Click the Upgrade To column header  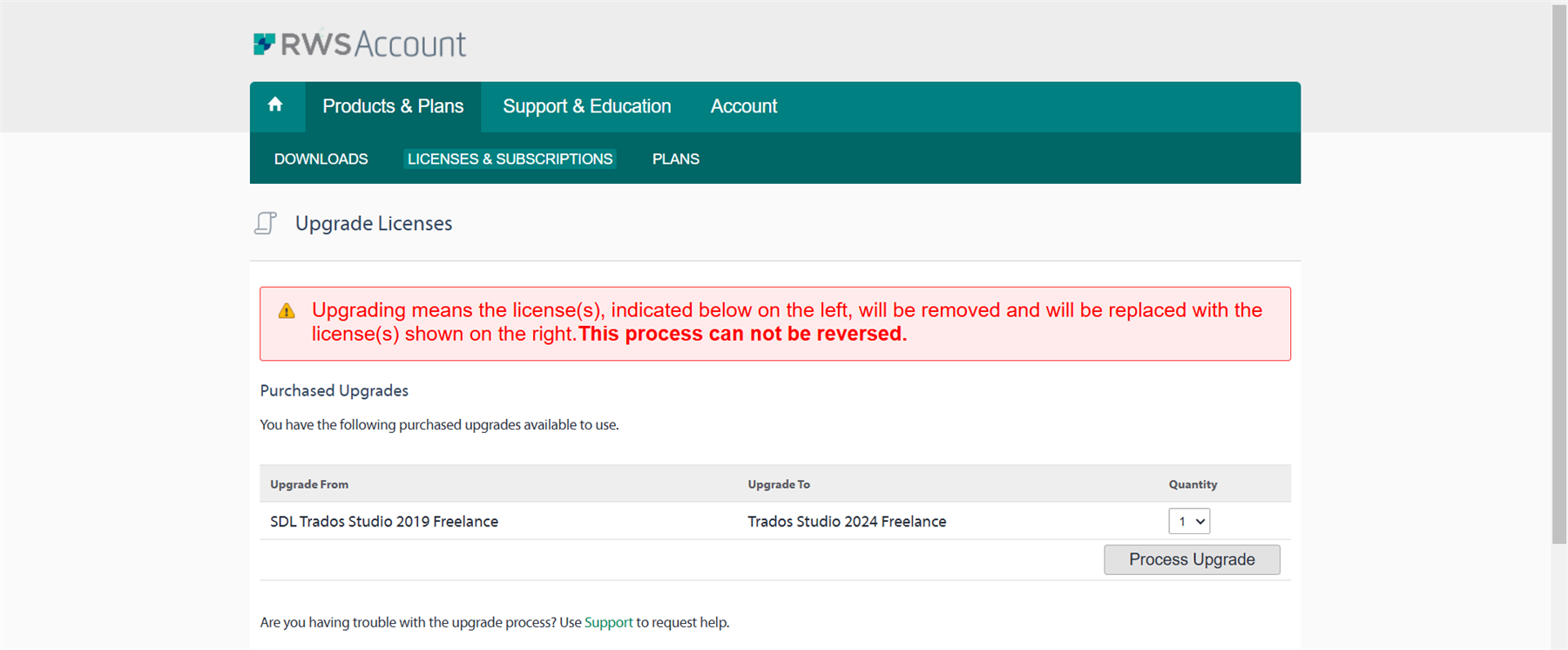pos(779,484)
